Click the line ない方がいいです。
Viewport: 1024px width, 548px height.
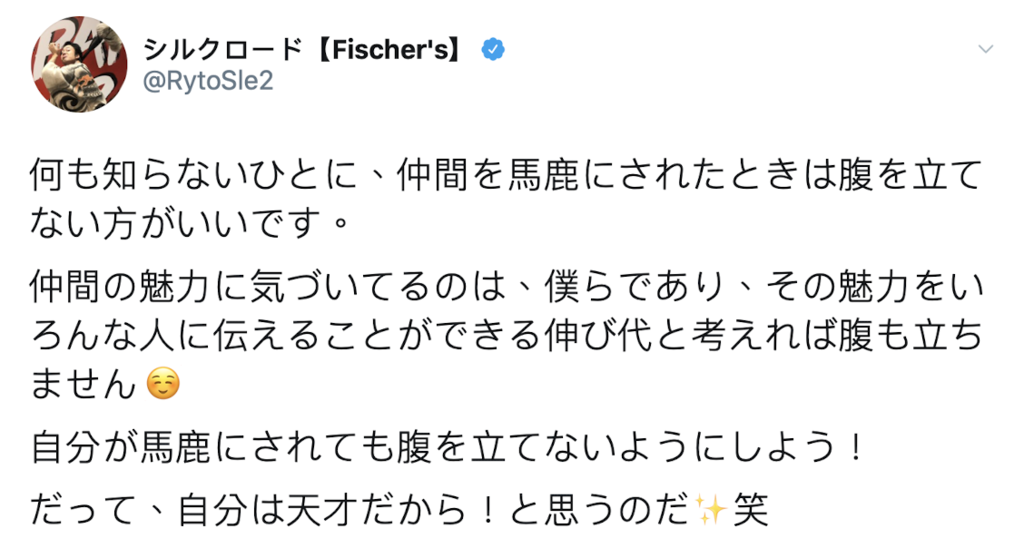coord(189,223)
